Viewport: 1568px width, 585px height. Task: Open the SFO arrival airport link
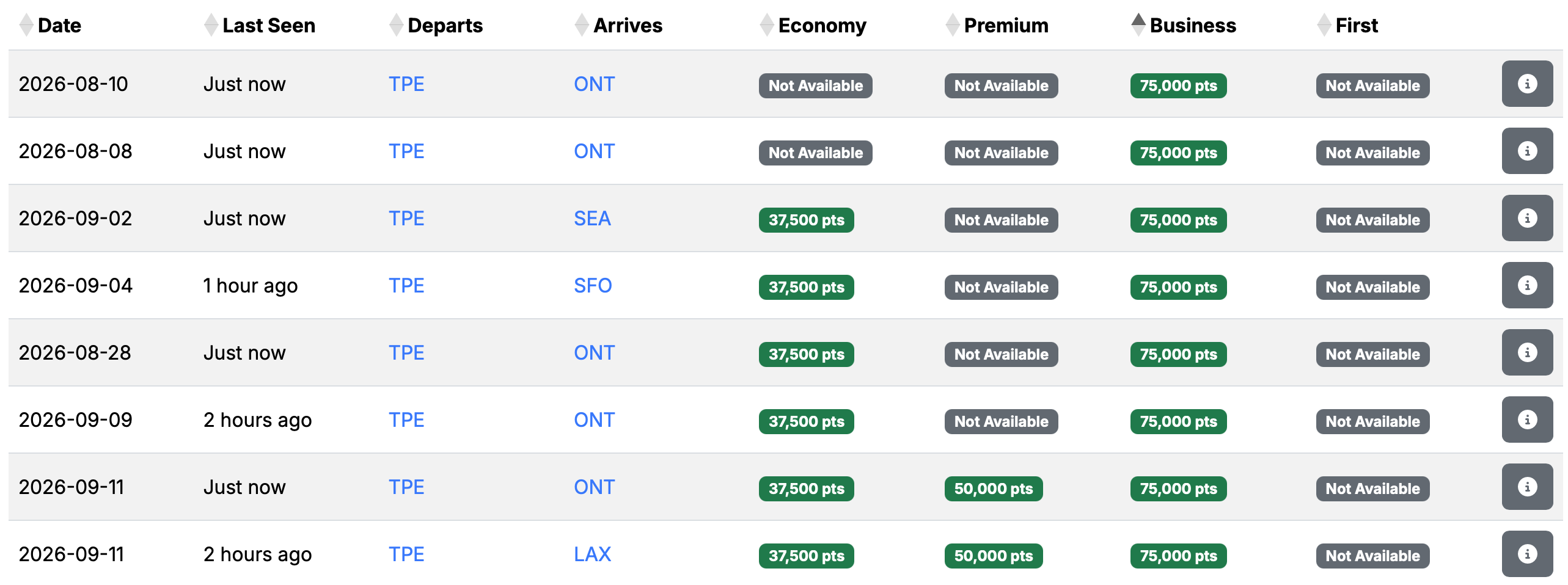click(593, 285)
